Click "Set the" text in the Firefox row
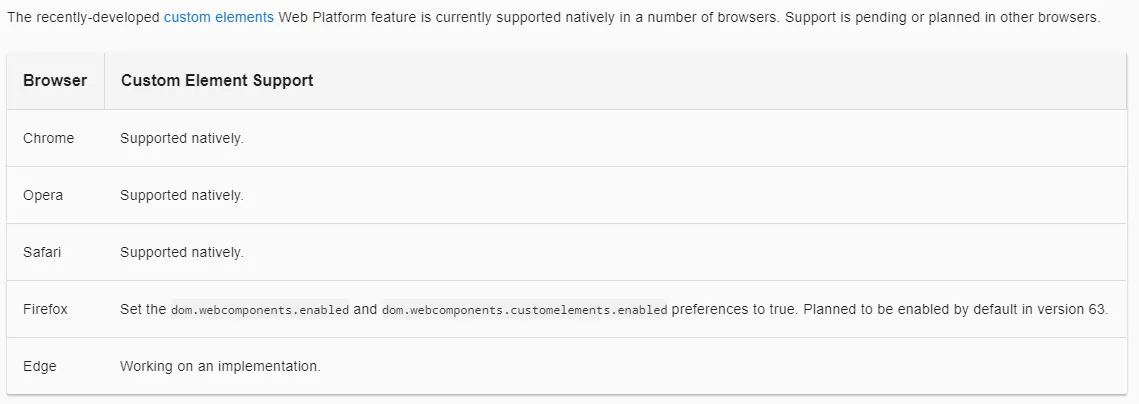 (x=143, y=309)
